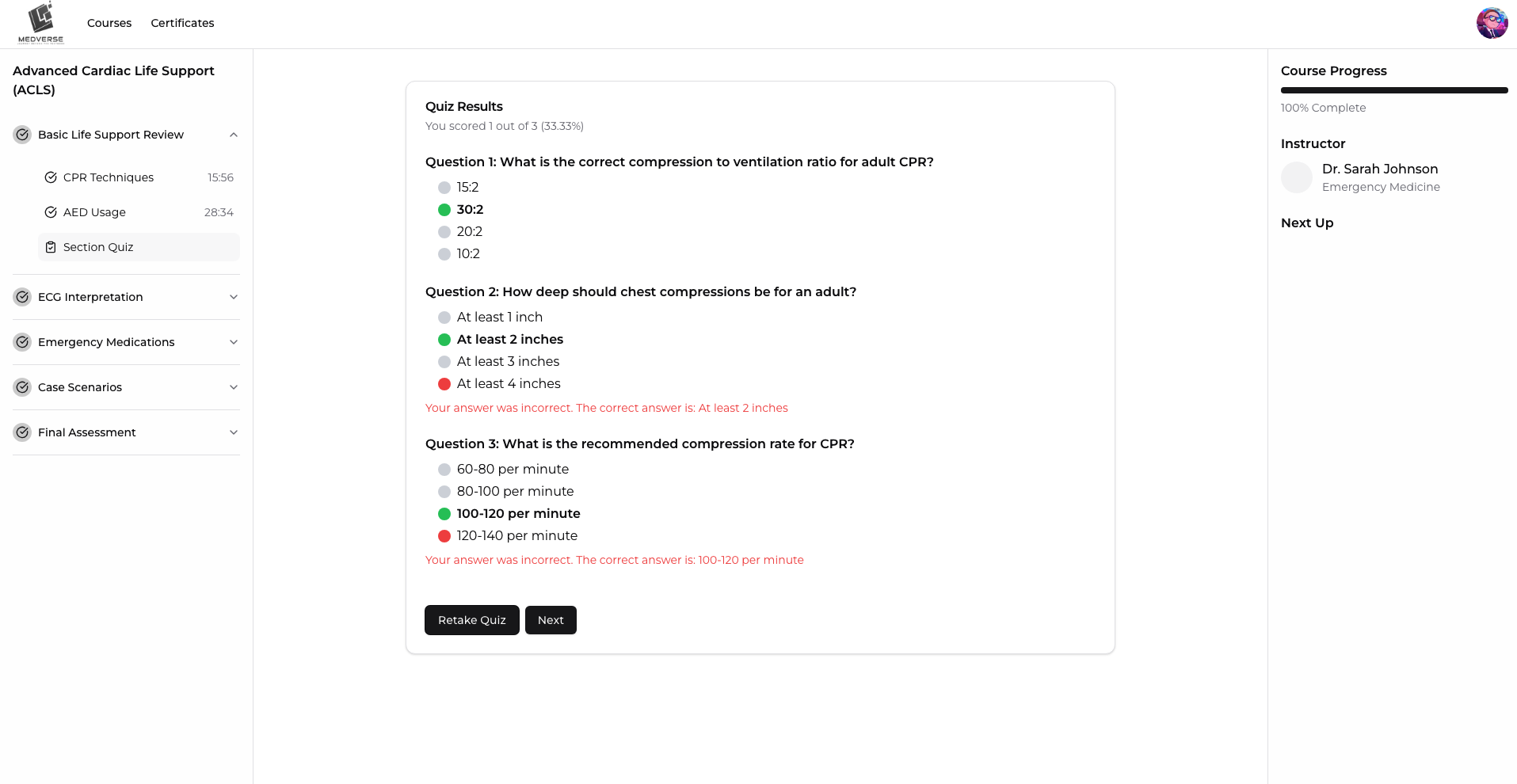
Task: Click the Final Assessment completion check icon
Action: tap(22, 432)
